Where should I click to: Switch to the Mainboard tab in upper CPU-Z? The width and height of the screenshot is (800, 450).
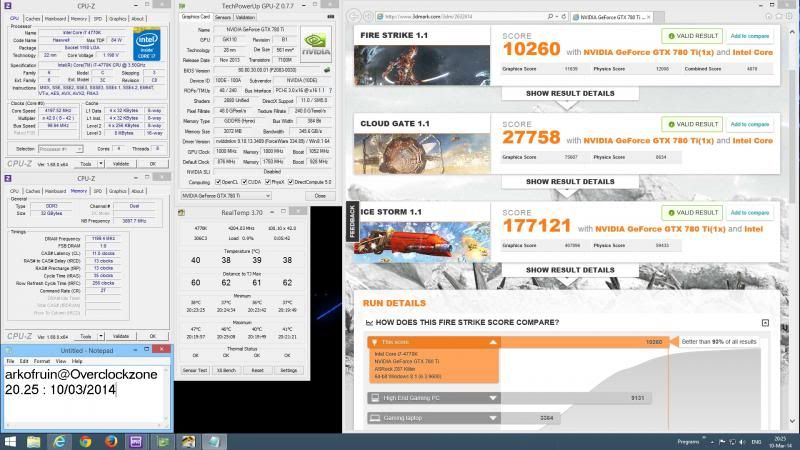[x=55, y=19]
